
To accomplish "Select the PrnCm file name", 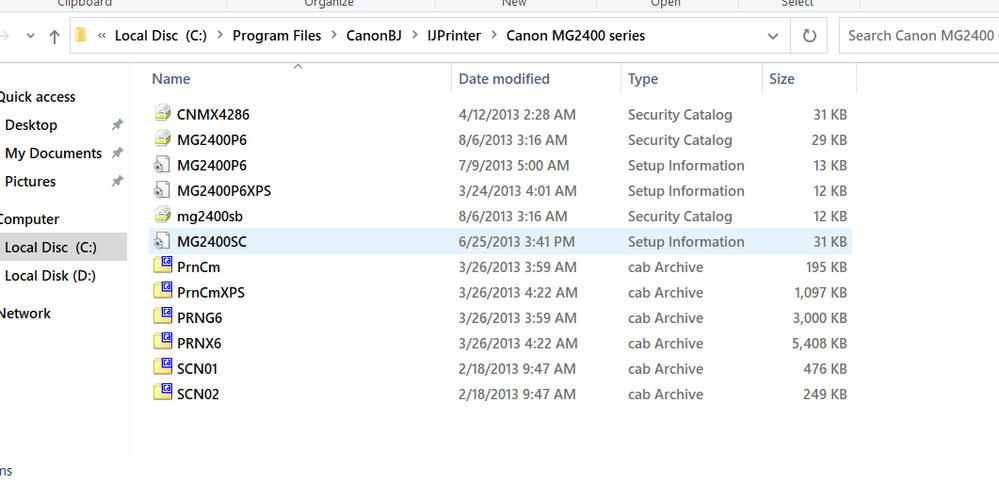I will (199, 267).
